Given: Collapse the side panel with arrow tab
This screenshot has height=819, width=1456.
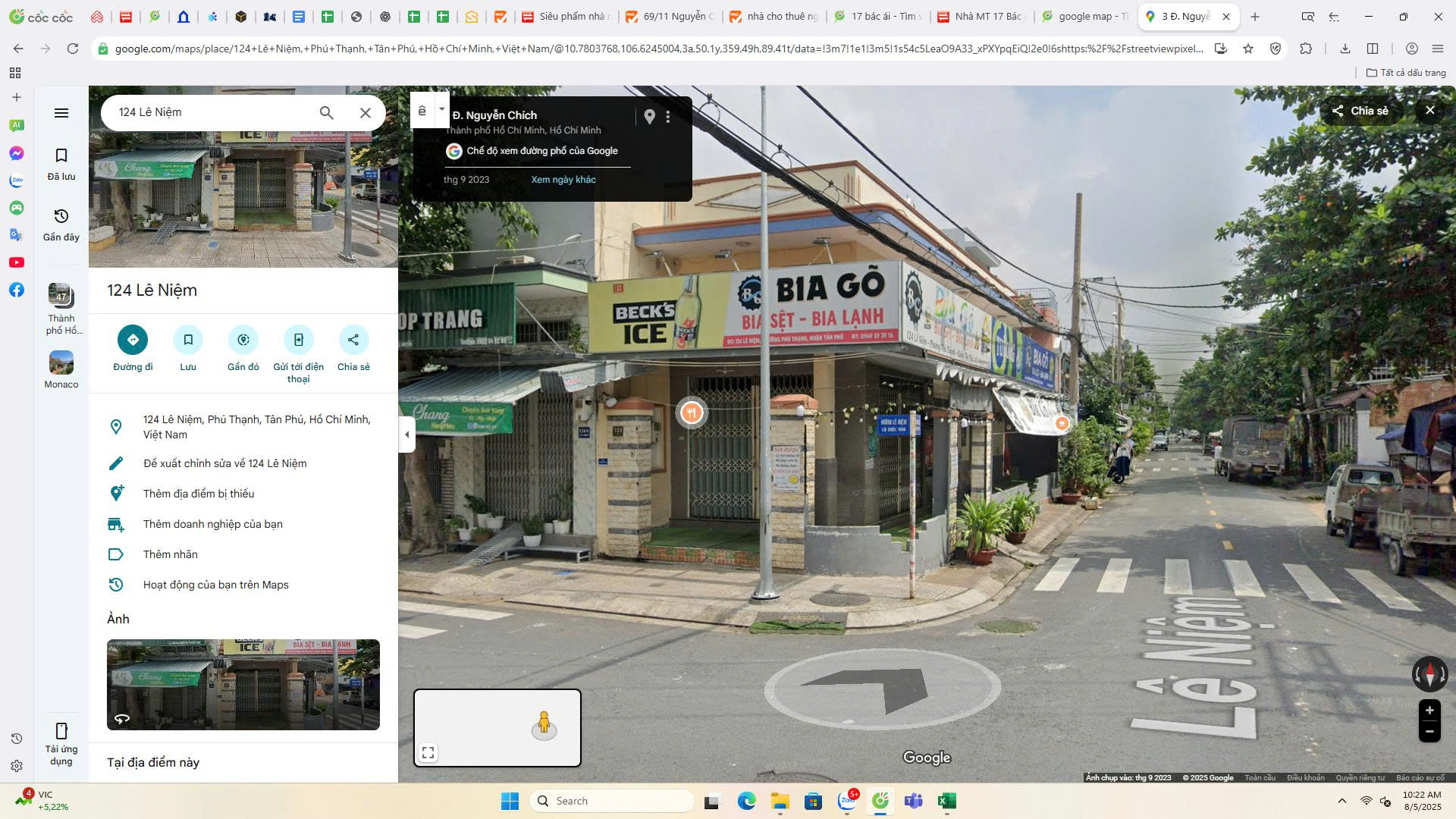Looking at the screenshot, I should pos(407,435).
